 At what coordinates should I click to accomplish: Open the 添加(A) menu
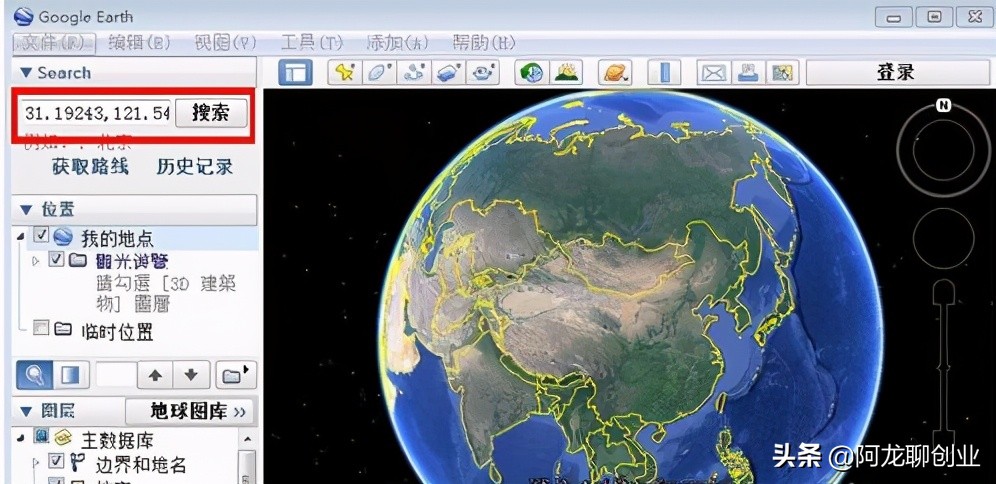[x=397, y=43]
